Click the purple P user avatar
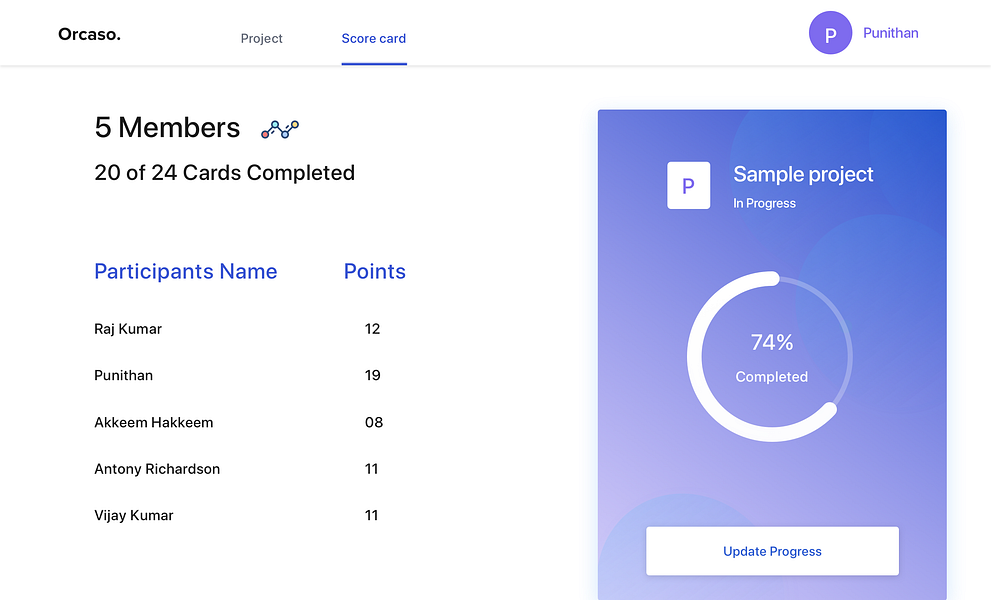The width and height of the screenshot is (991, 600). coord(830,33)
